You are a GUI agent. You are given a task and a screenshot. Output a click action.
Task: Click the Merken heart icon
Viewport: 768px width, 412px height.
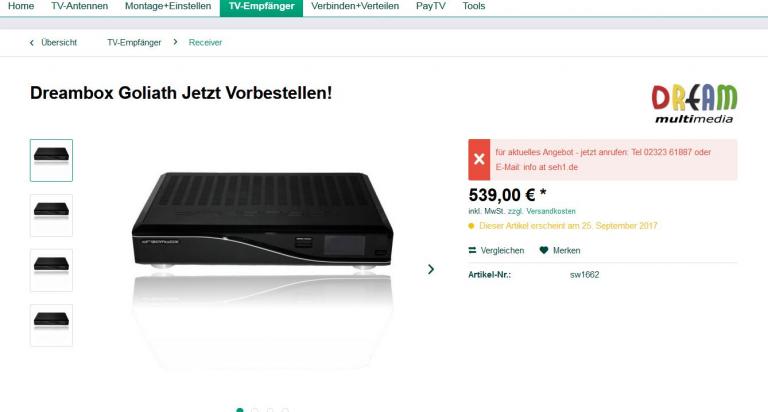coord(544,250)
